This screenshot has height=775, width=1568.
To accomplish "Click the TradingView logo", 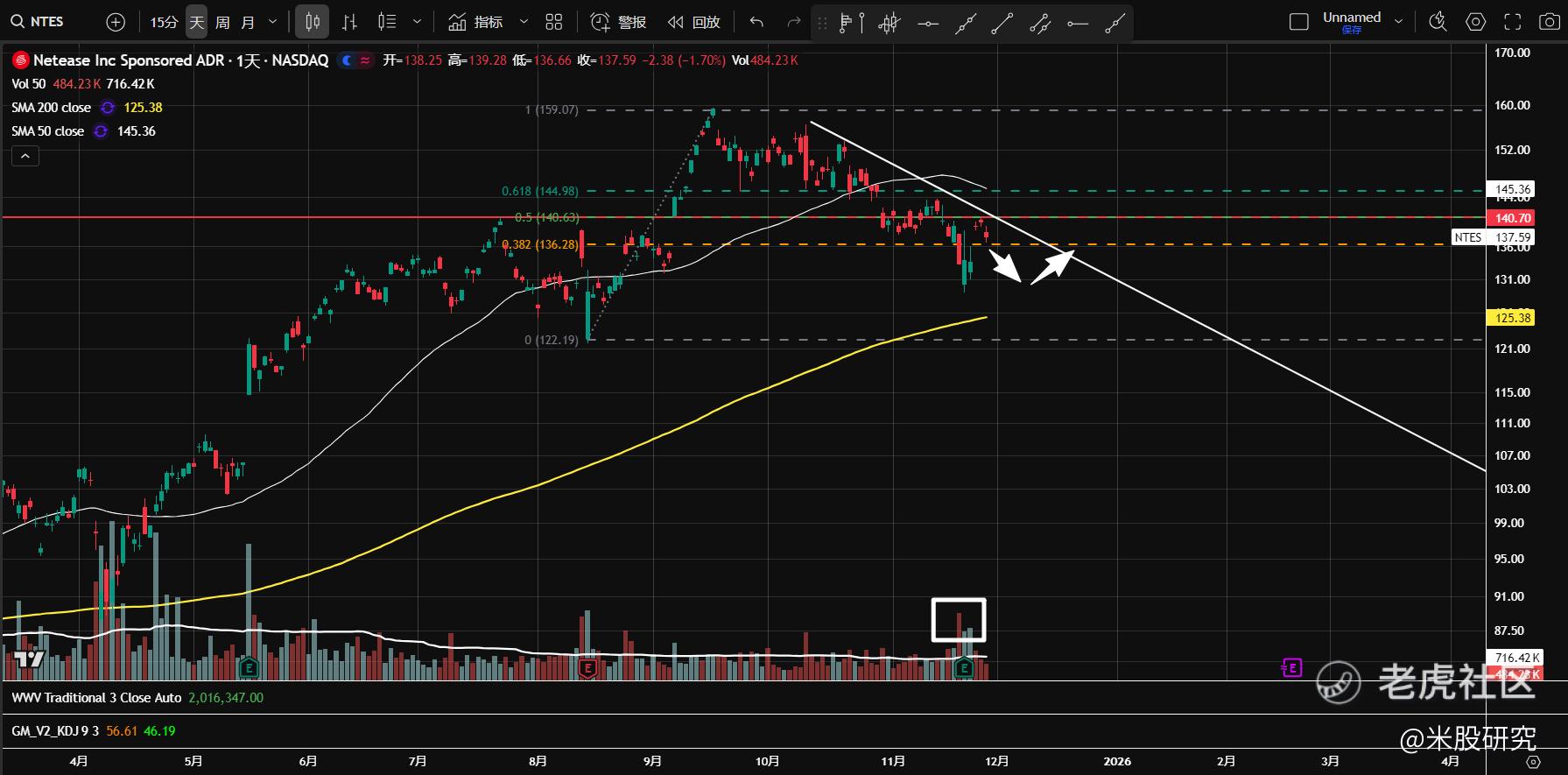I will (x=29, y=659).
